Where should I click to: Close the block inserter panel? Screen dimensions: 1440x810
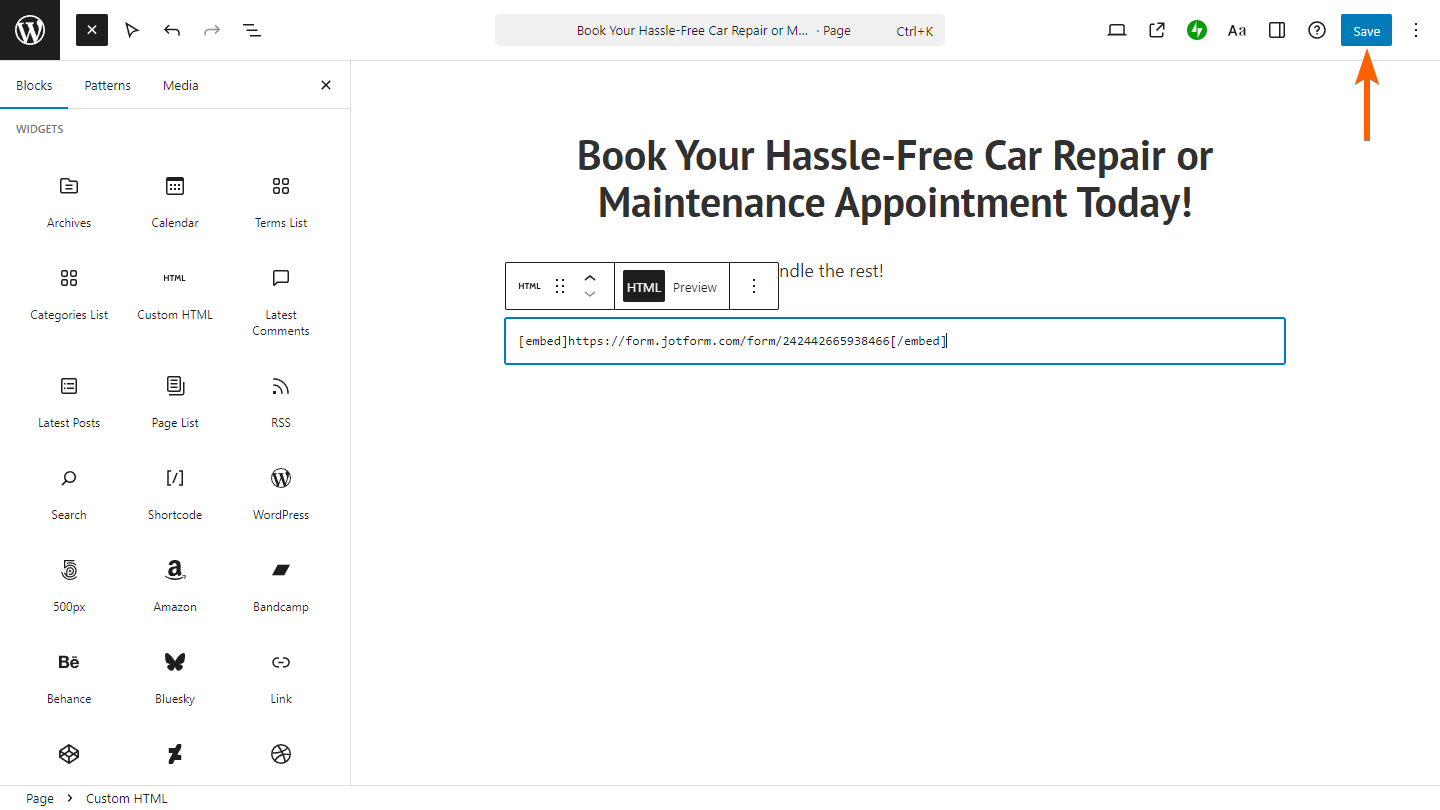click(326, 85)
